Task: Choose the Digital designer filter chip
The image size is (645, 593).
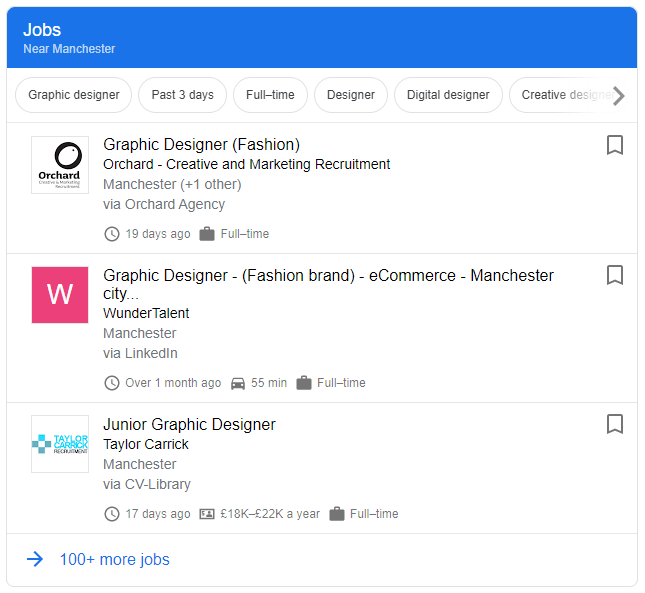Action: pyautogui.click(x=448, y=95)
